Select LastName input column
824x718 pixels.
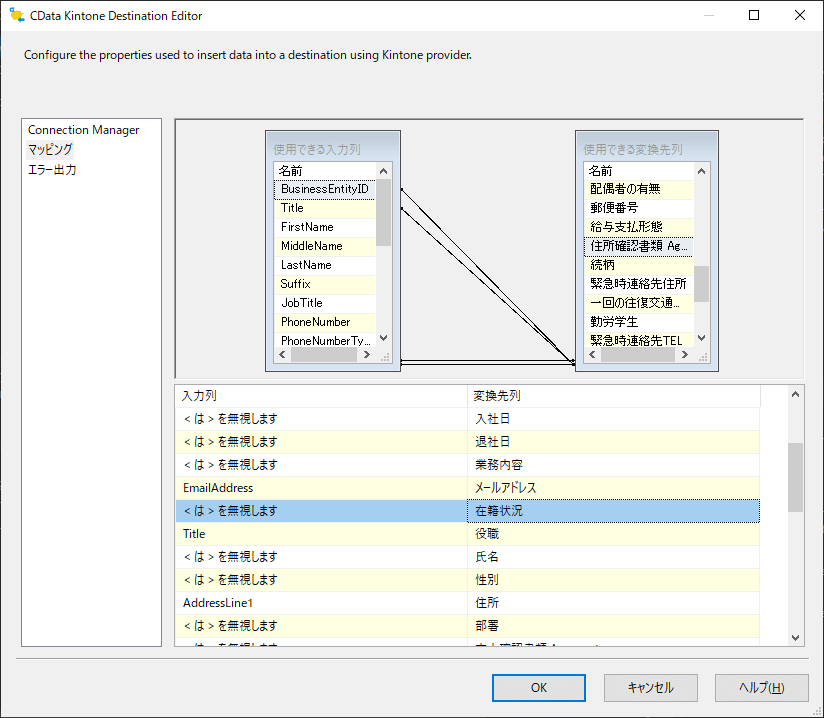(324, 265)
